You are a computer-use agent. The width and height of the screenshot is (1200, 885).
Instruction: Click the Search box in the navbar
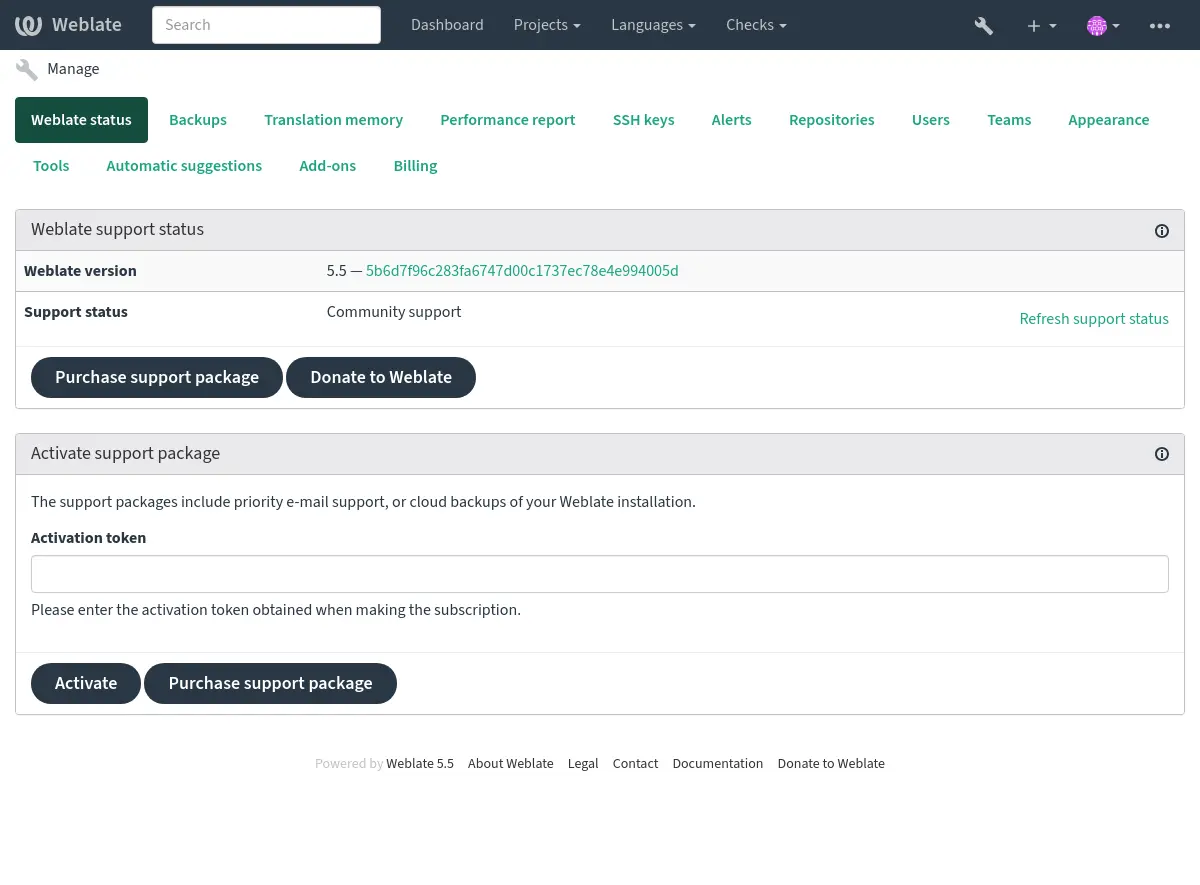(266, 25)
